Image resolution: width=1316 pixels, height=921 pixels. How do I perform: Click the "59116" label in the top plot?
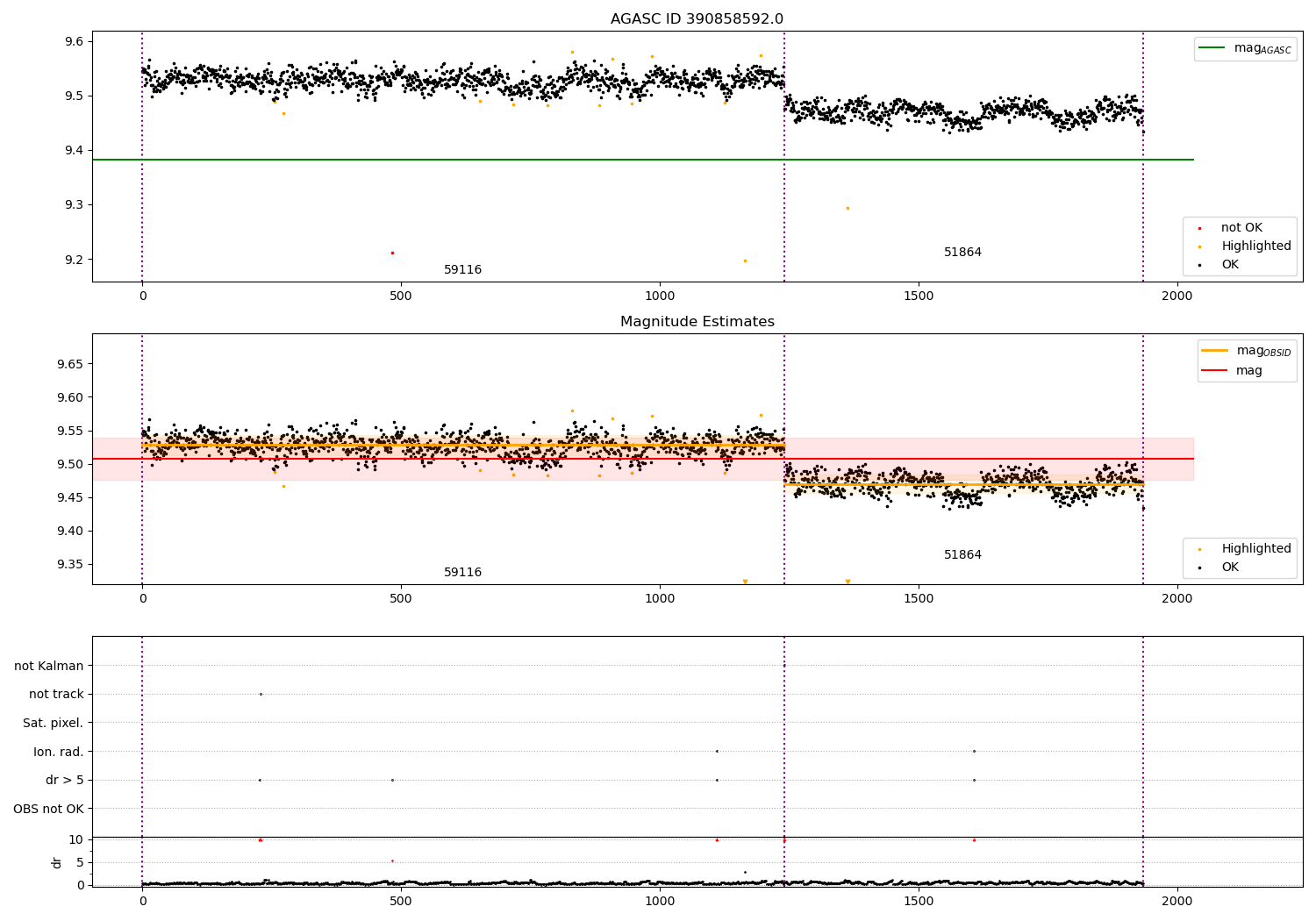coord(462,270)
